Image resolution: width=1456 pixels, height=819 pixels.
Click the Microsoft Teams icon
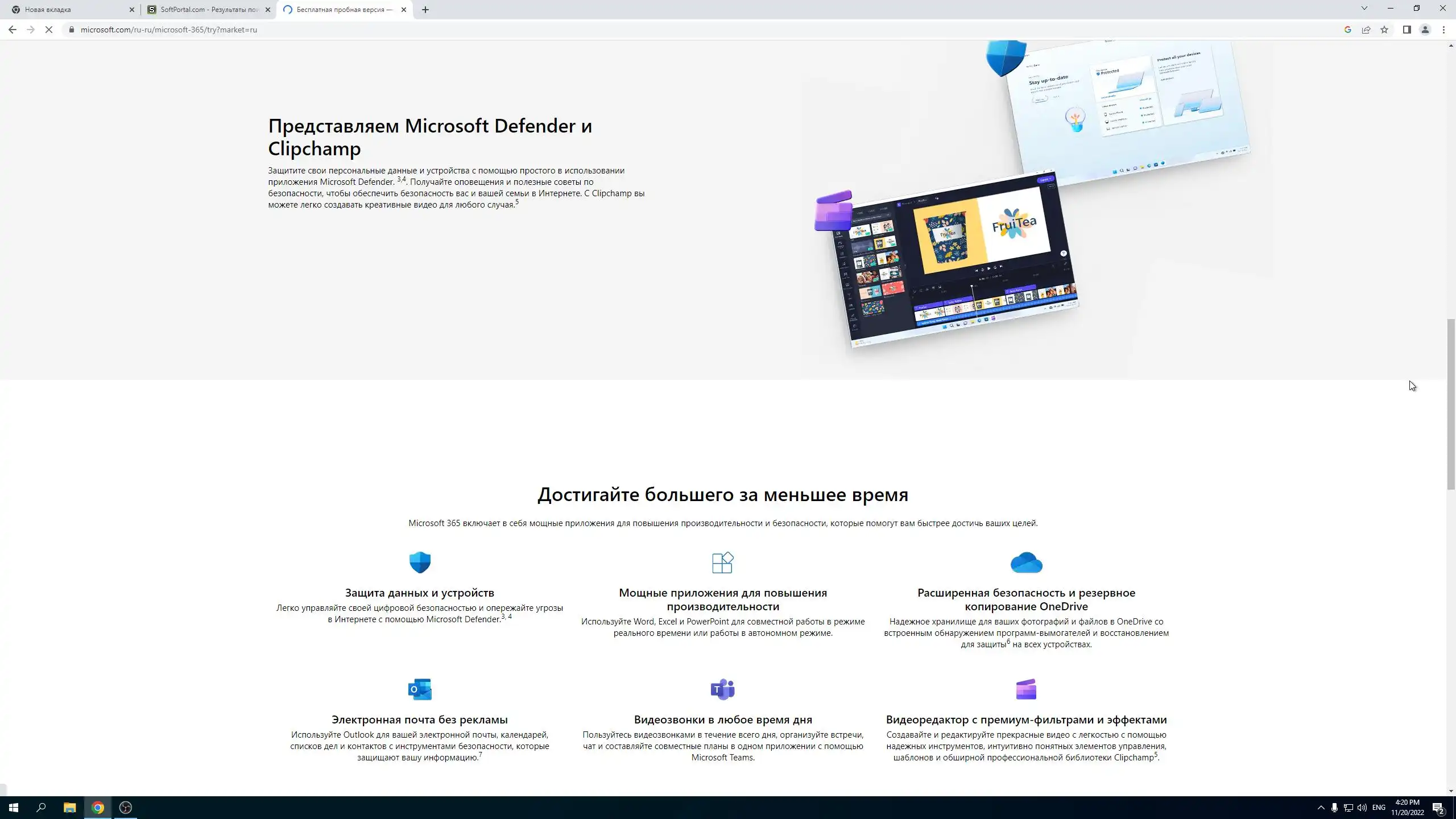[x=722, y=689]
